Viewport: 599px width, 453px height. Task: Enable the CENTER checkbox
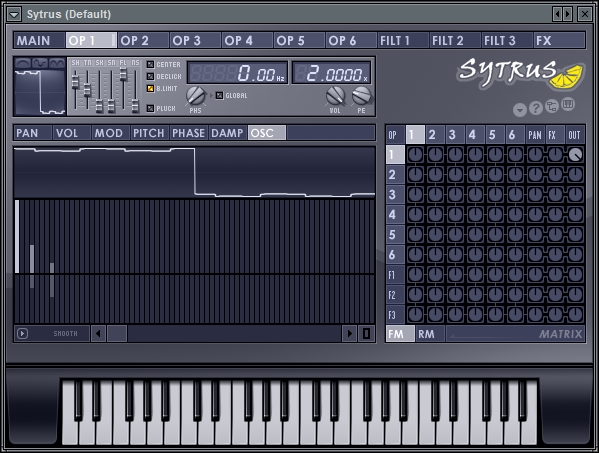point(151,65)
